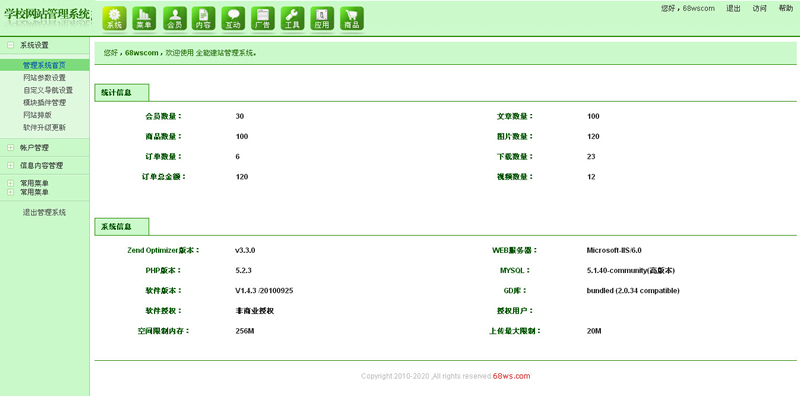
Task: Click the welcome message 欢迎使用 全能建站管理系统
Action: 210,53
